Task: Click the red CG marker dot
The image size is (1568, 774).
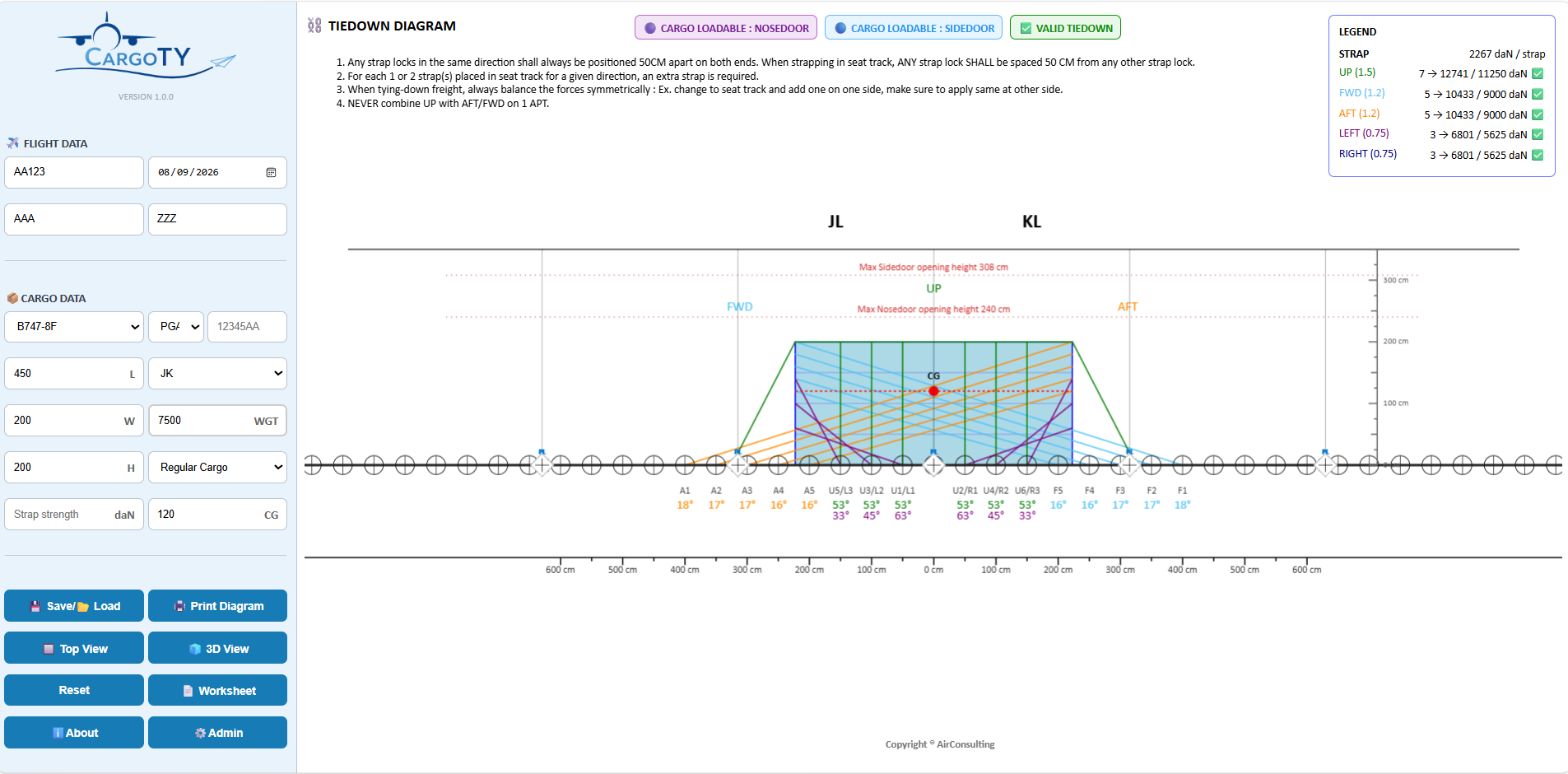Action: 933,391
